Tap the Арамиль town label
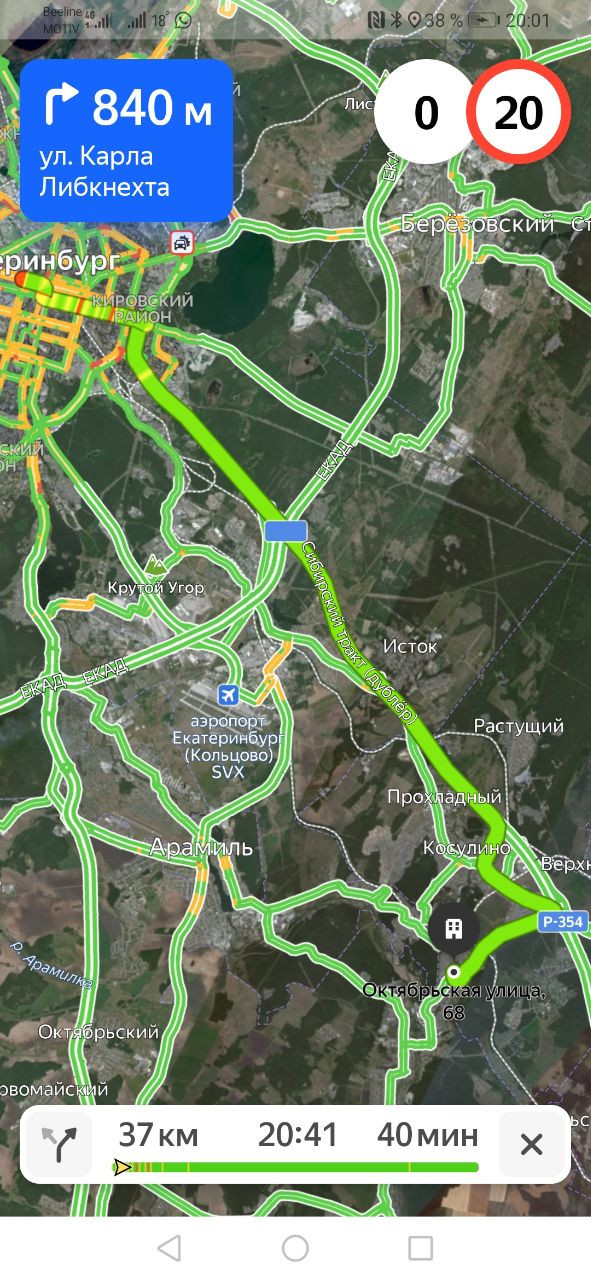591x1280 pixels. pos(201,847)
